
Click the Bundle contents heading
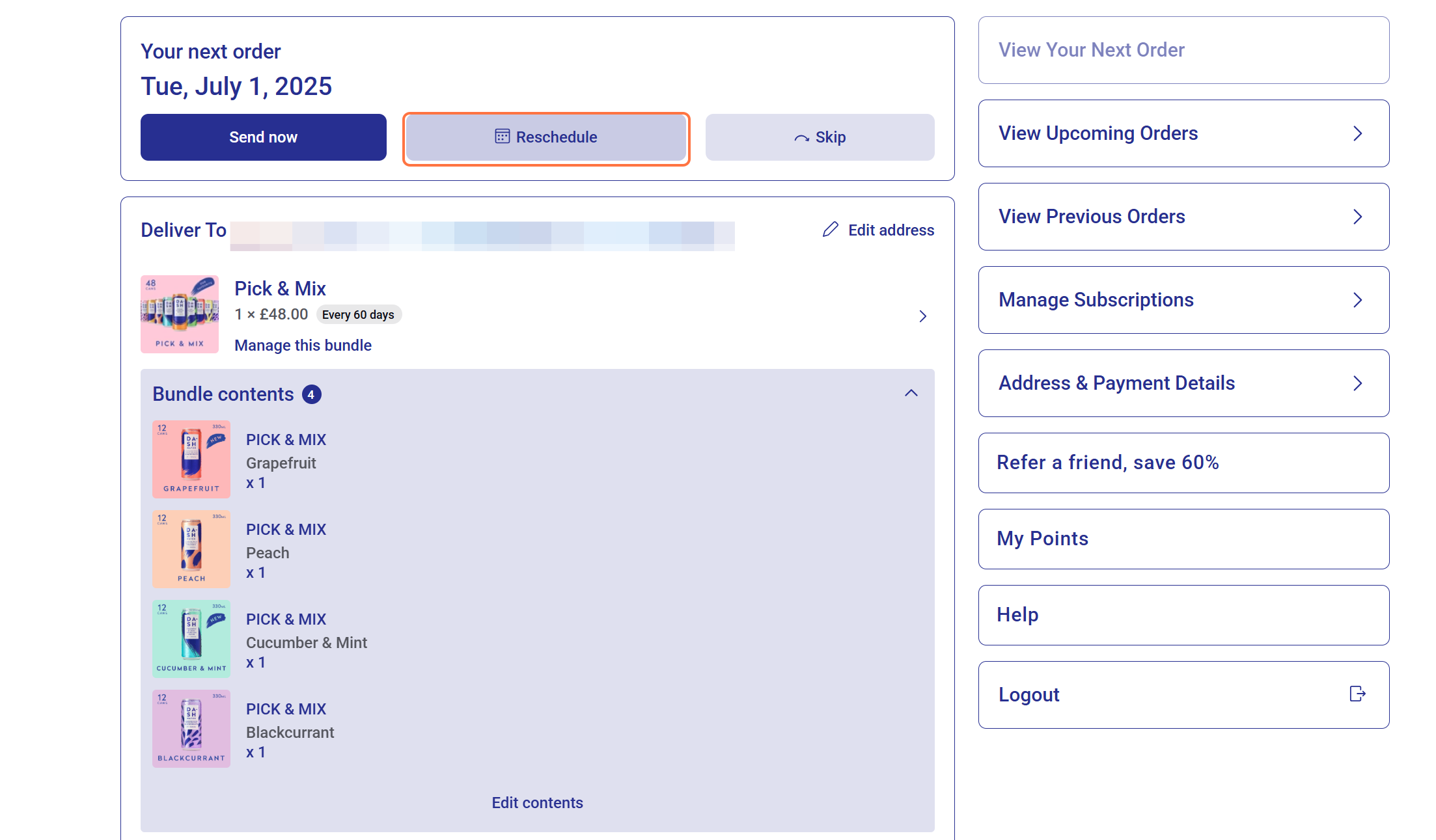click(x=223, y=394)
